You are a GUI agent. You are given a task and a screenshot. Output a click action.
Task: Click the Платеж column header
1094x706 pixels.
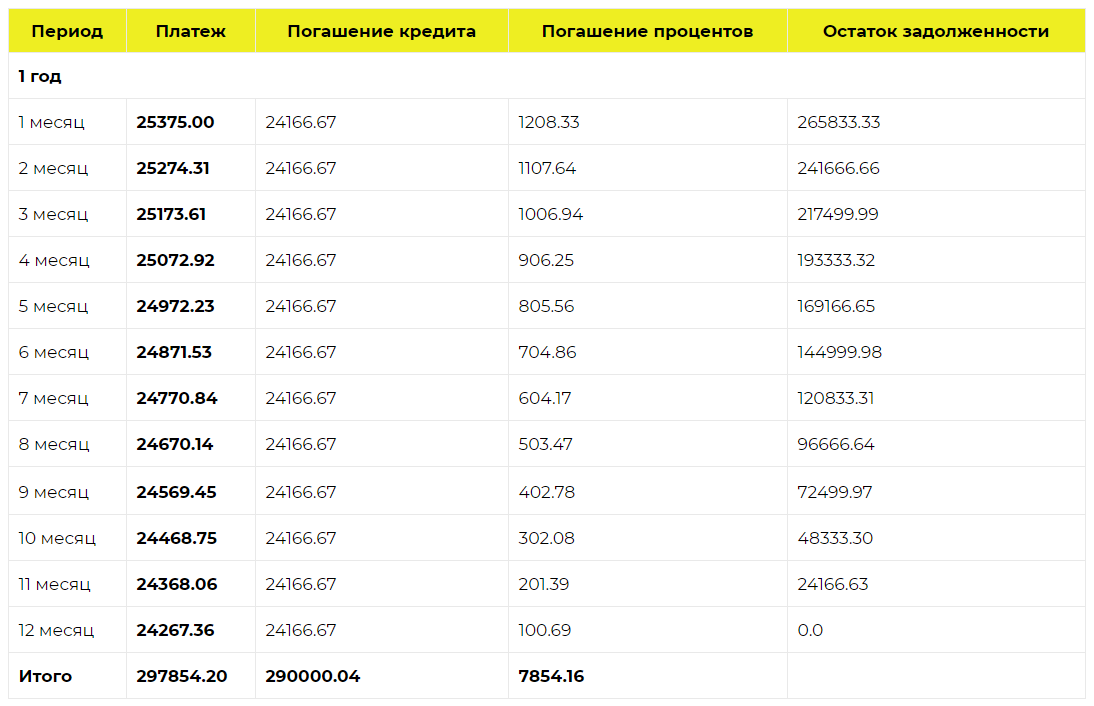coord(190,31)
